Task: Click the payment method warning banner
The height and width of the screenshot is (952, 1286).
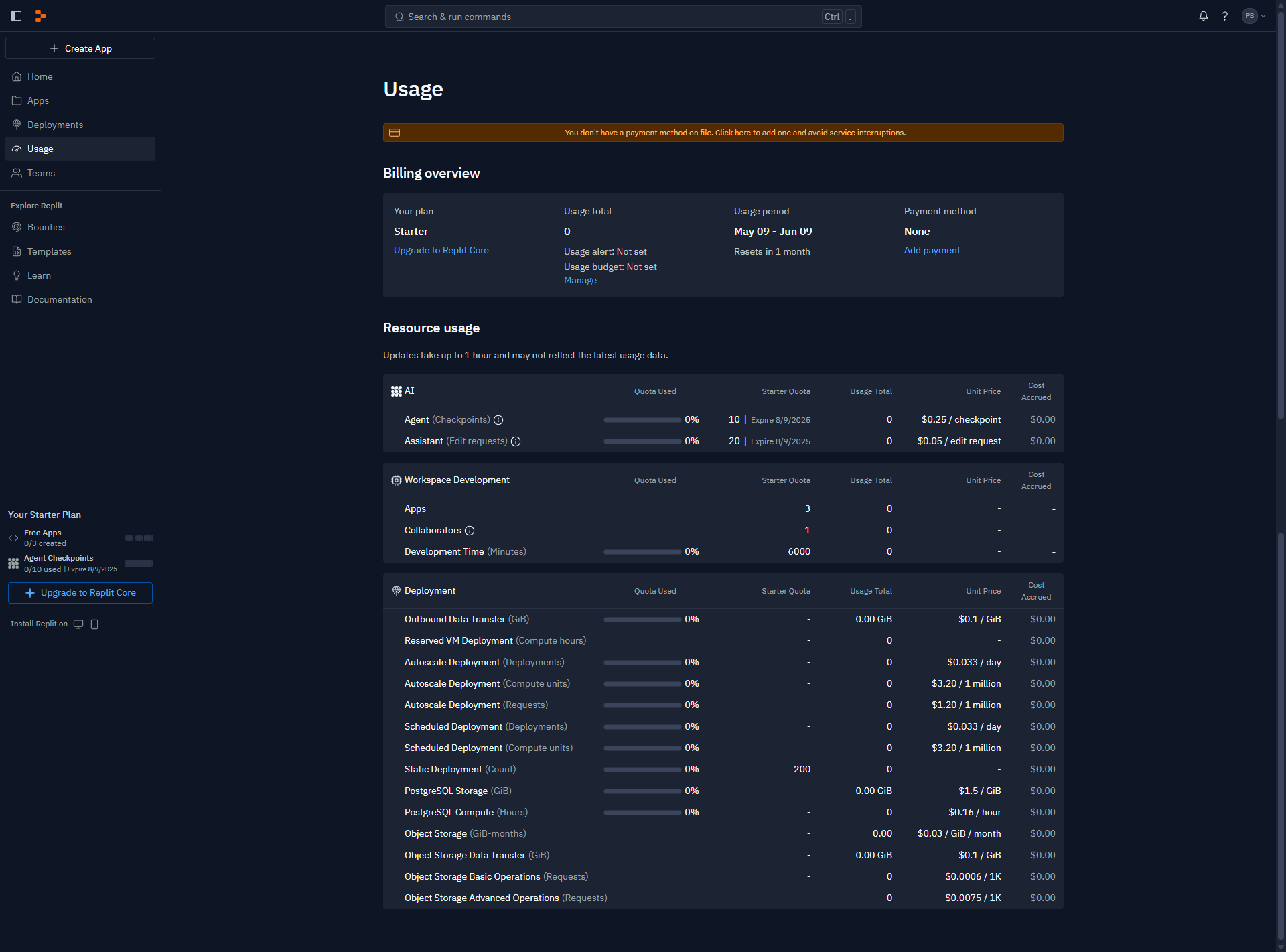Action: (723, 133)
